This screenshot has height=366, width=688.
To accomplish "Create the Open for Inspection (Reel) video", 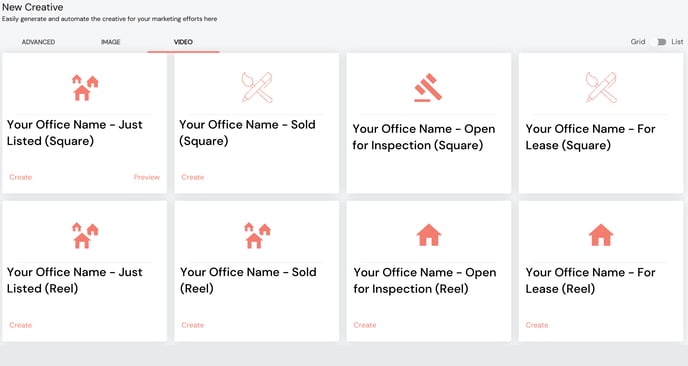I will 365,325.
